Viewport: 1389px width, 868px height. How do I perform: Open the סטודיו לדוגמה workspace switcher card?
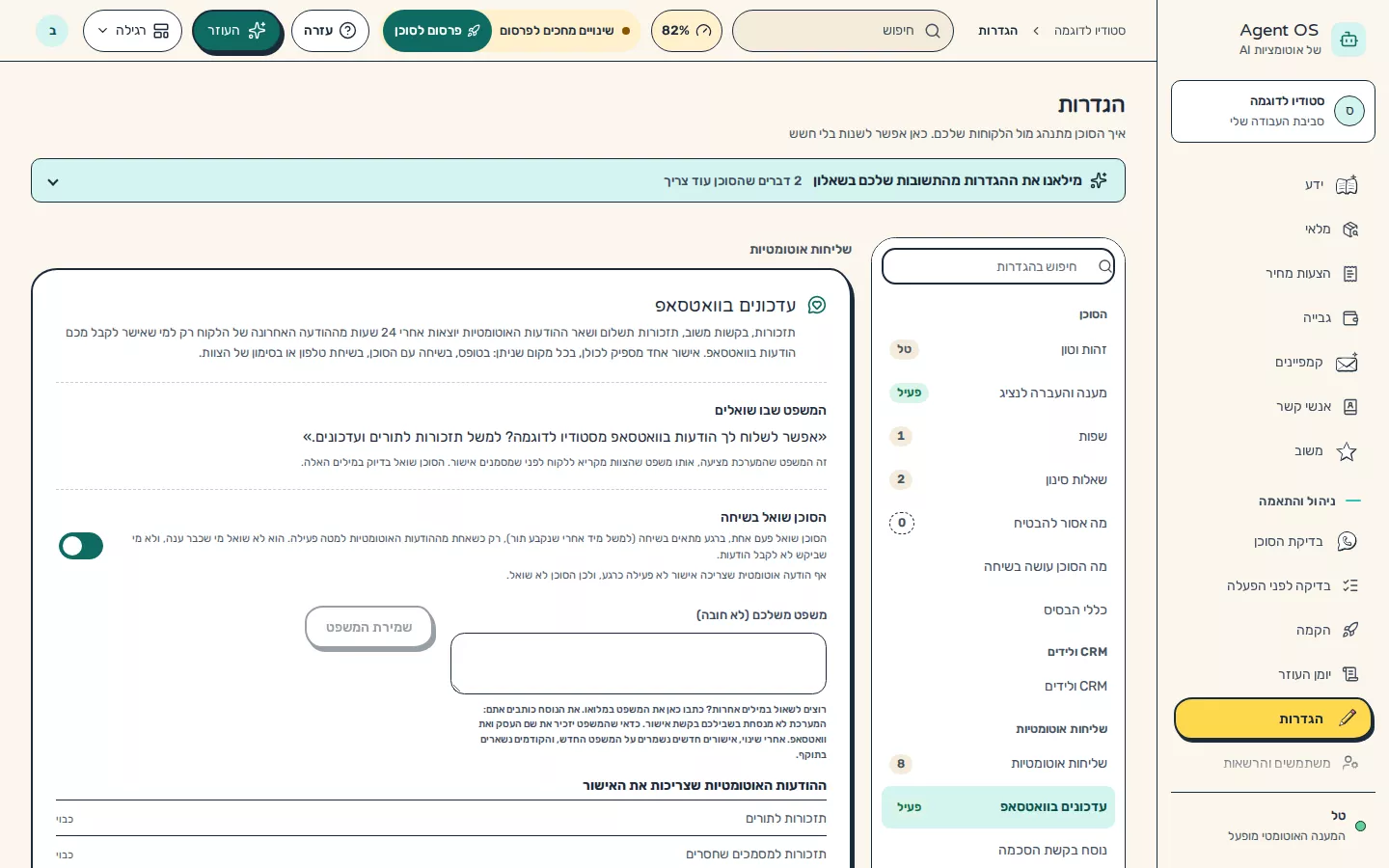(1273, 112)
